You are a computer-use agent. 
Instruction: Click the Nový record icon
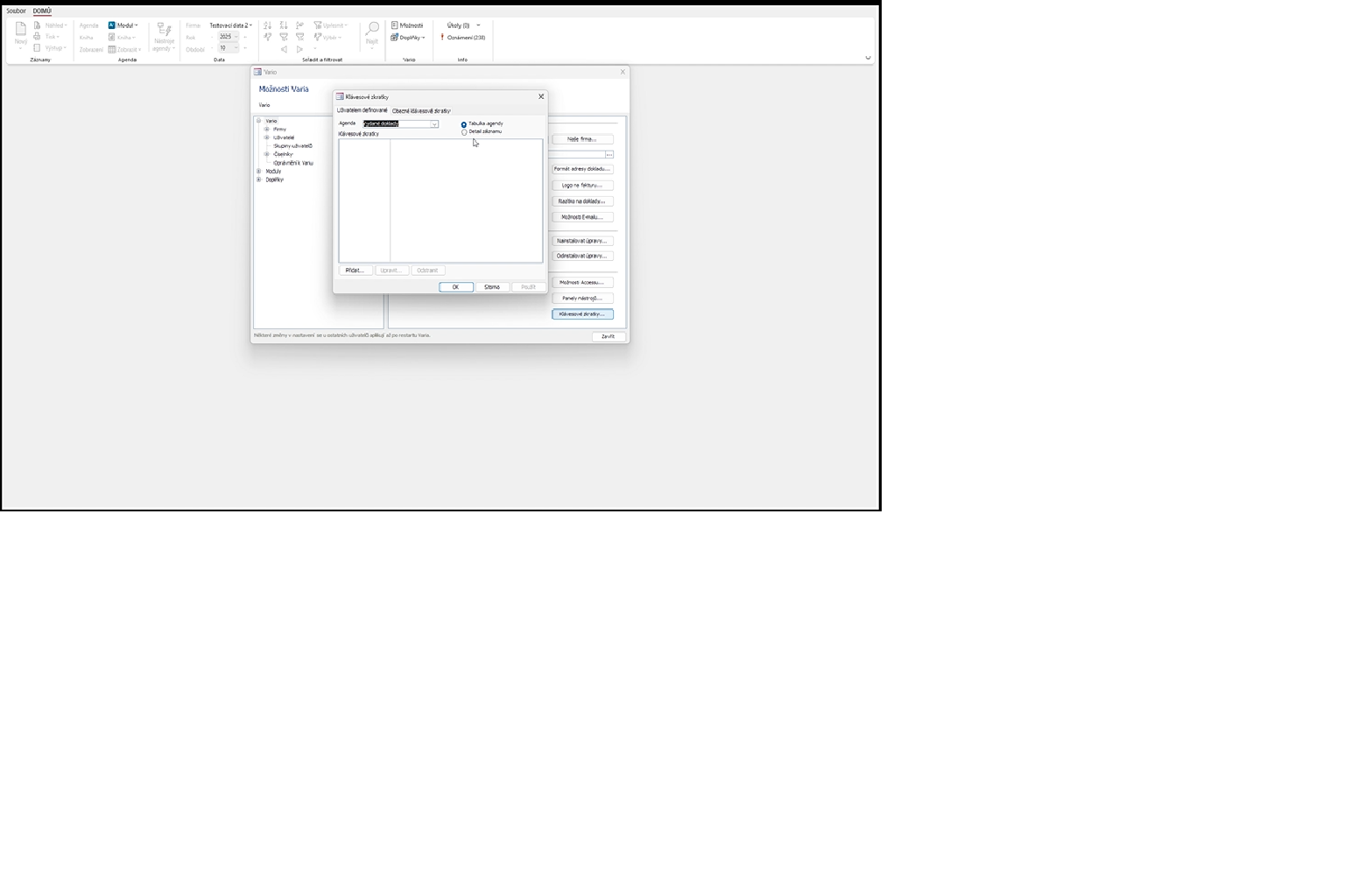tap(20, 30)
